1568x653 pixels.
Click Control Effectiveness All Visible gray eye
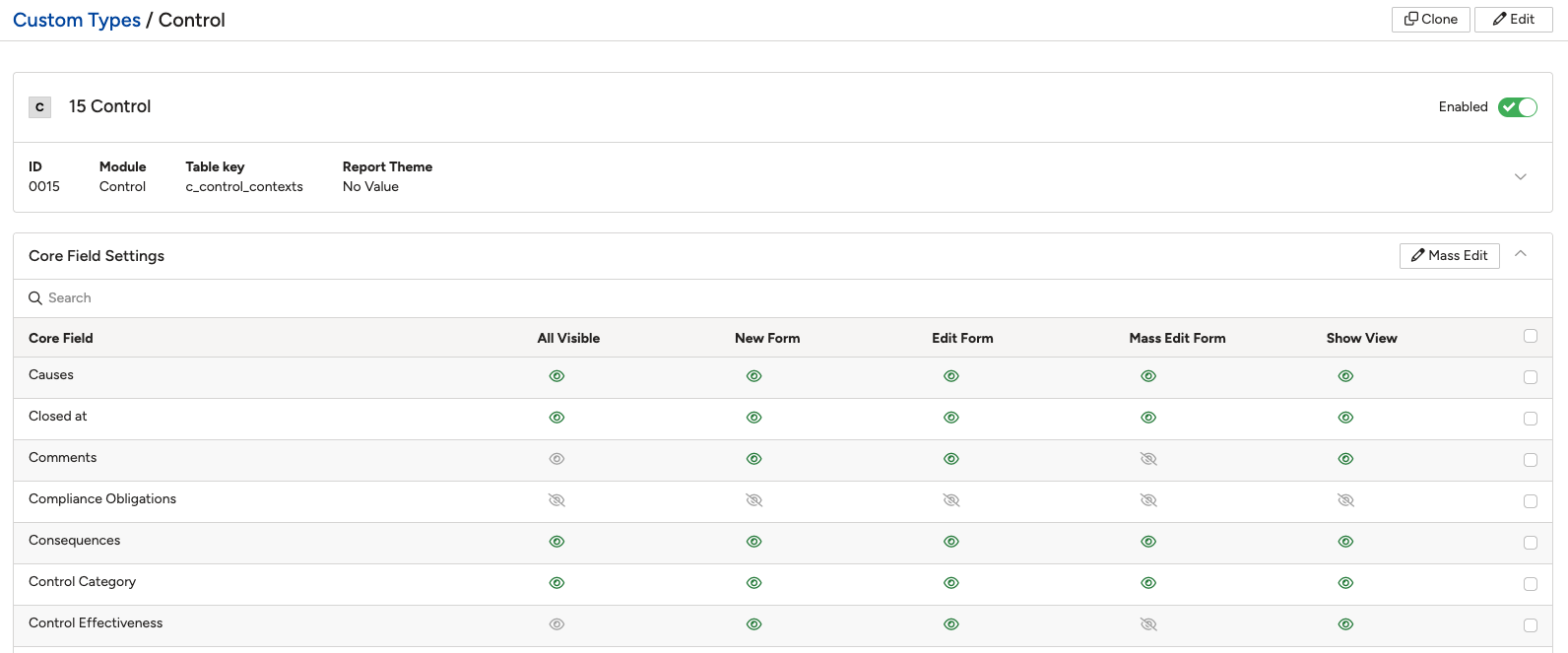(556, 624)
